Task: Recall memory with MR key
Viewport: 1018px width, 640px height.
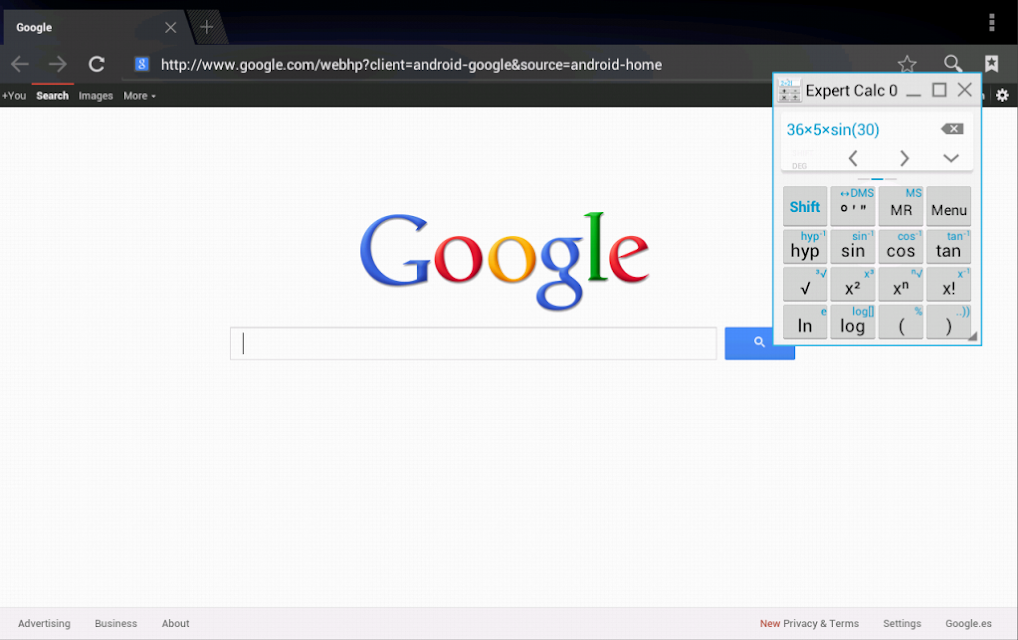Action: tap(900, 206)
